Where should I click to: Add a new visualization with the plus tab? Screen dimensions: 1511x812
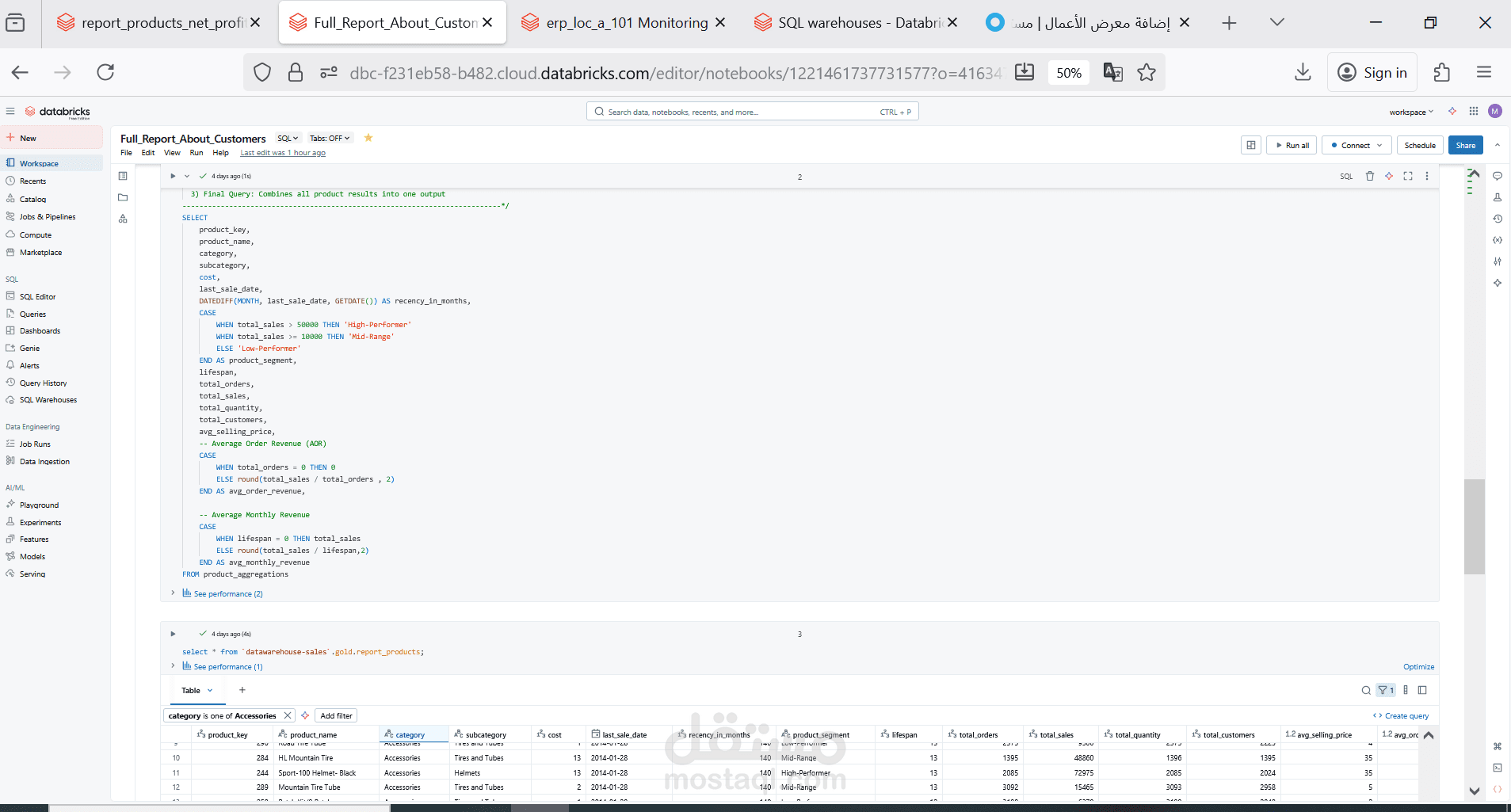(242, 690)
